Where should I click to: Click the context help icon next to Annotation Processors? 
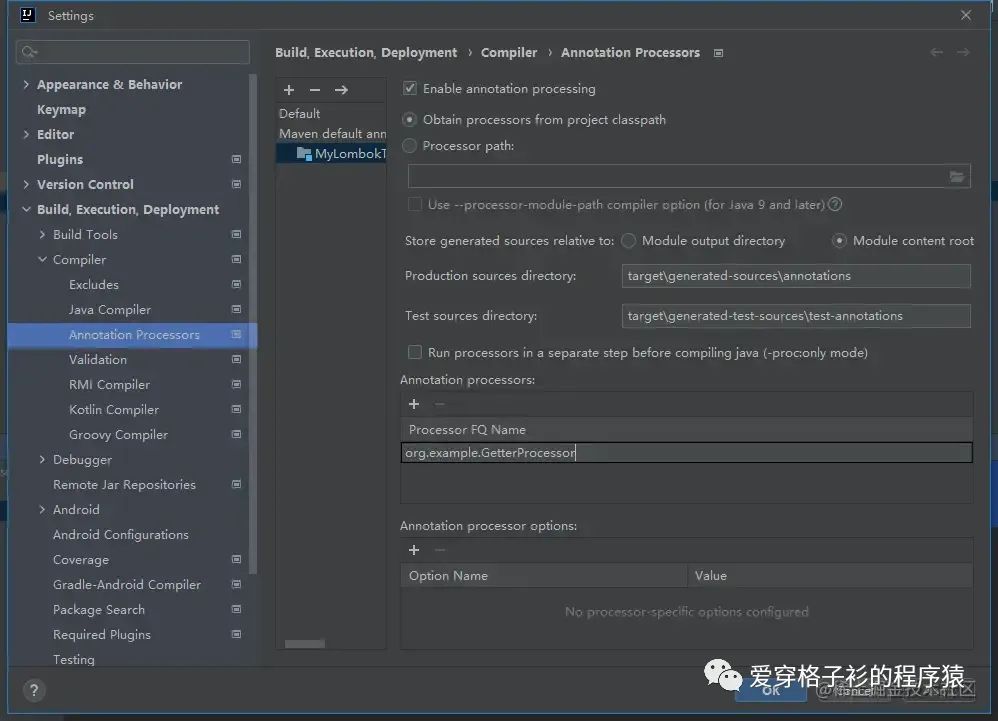coord(718,52)
